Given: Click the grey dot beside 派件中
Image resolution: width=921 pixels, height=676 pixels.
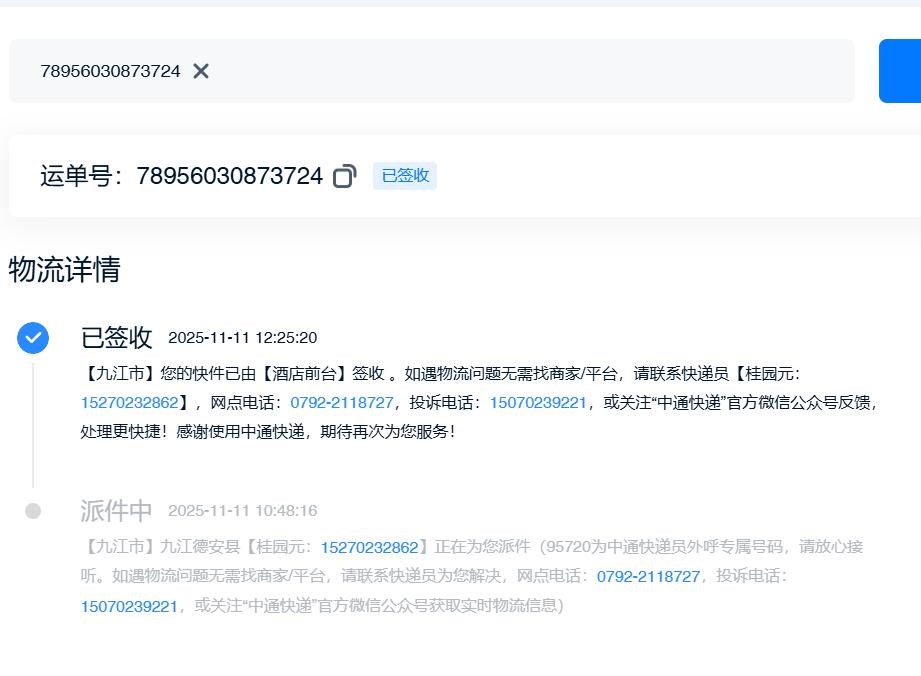Looking at the screenshot, I should click(33, 511).
